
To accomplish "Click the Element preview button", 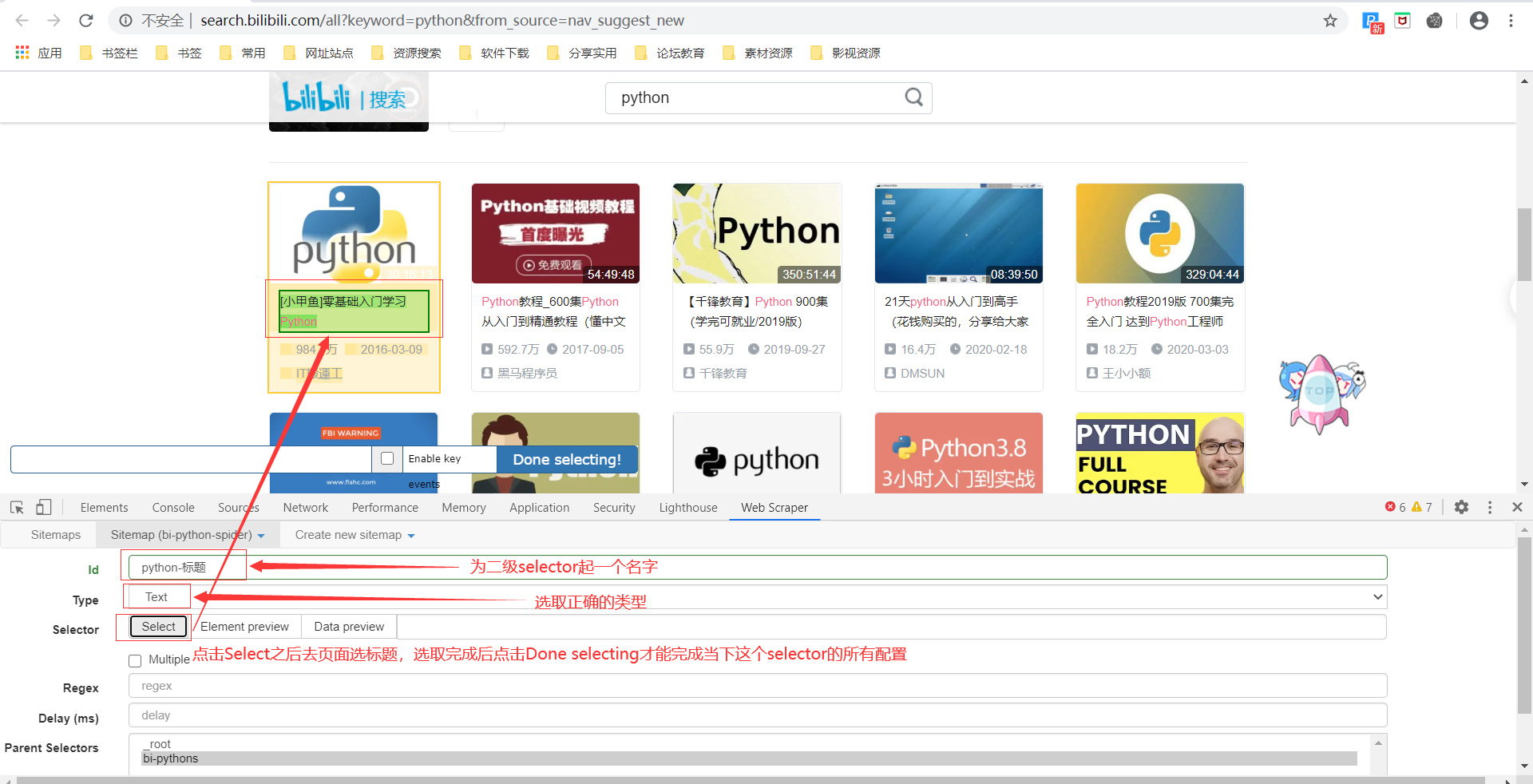I will 244,627.
